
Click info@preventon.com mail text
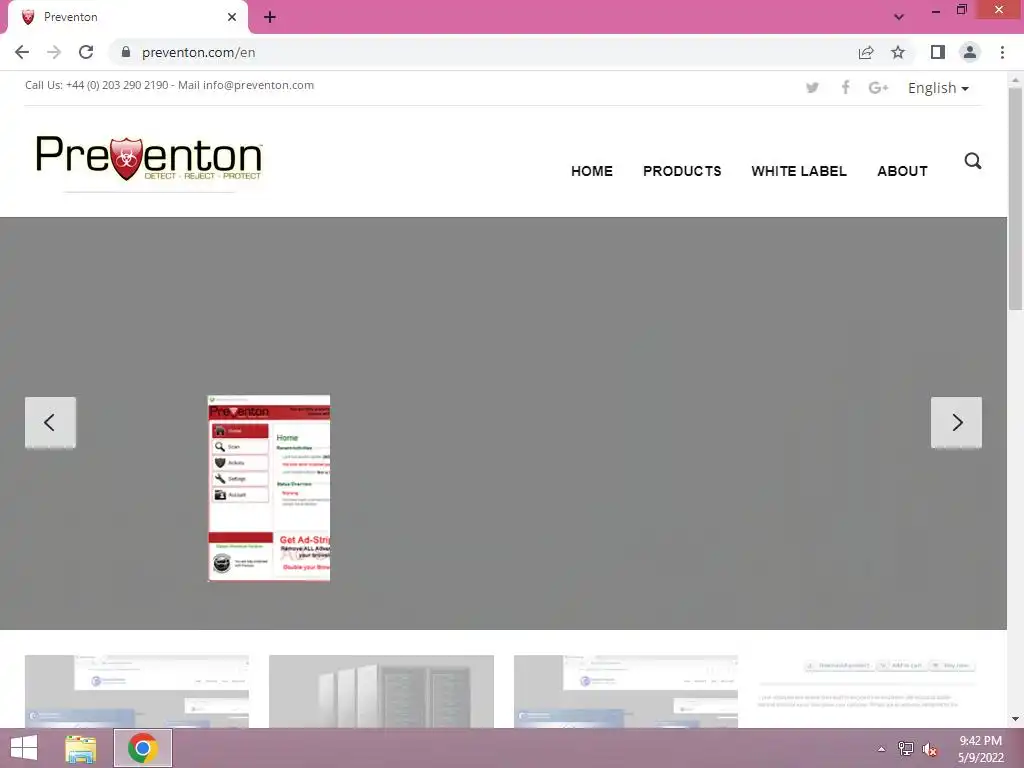[x=258, y=85]
